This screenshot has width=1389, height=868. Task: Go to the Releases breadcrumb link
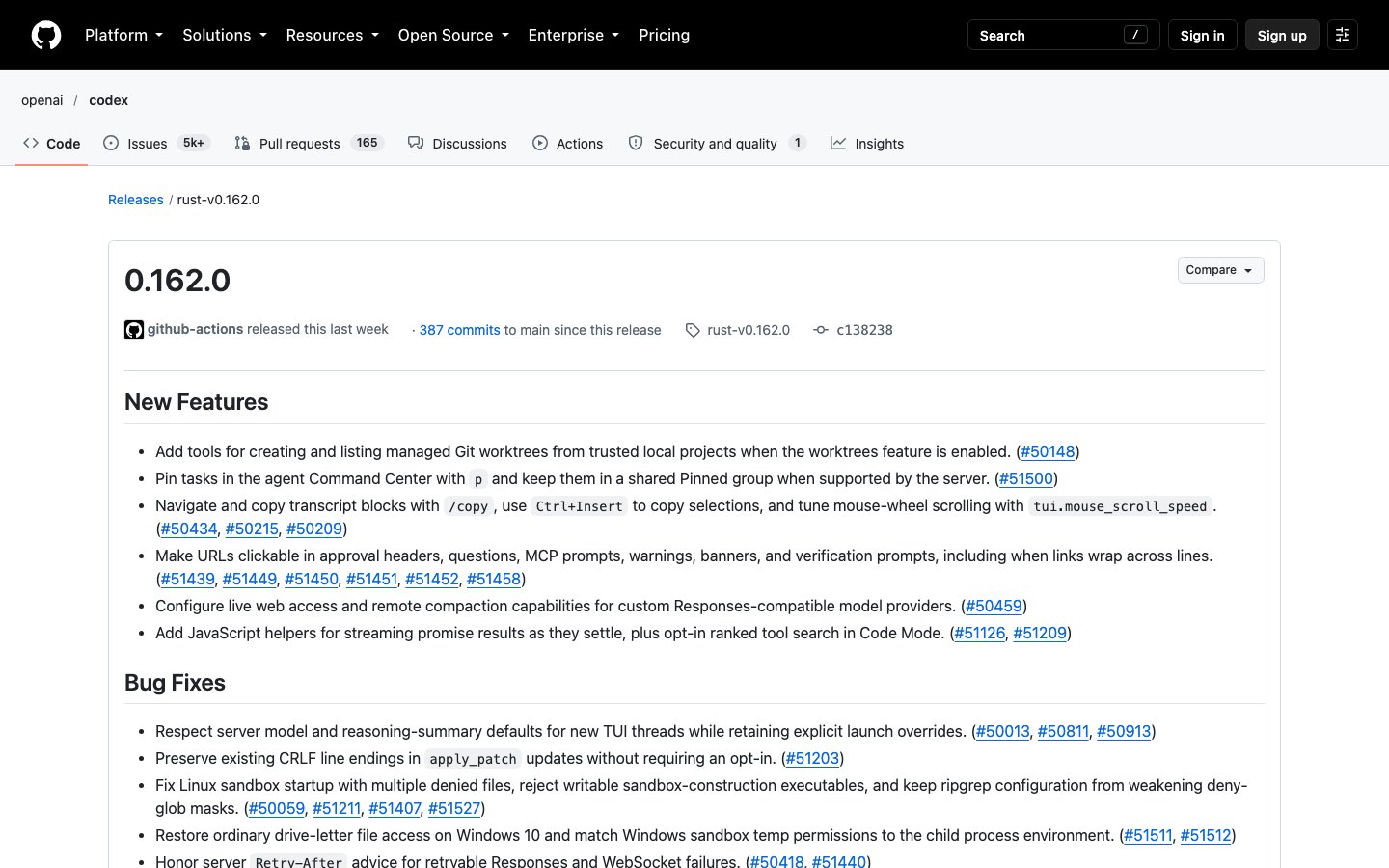point(136,200)
